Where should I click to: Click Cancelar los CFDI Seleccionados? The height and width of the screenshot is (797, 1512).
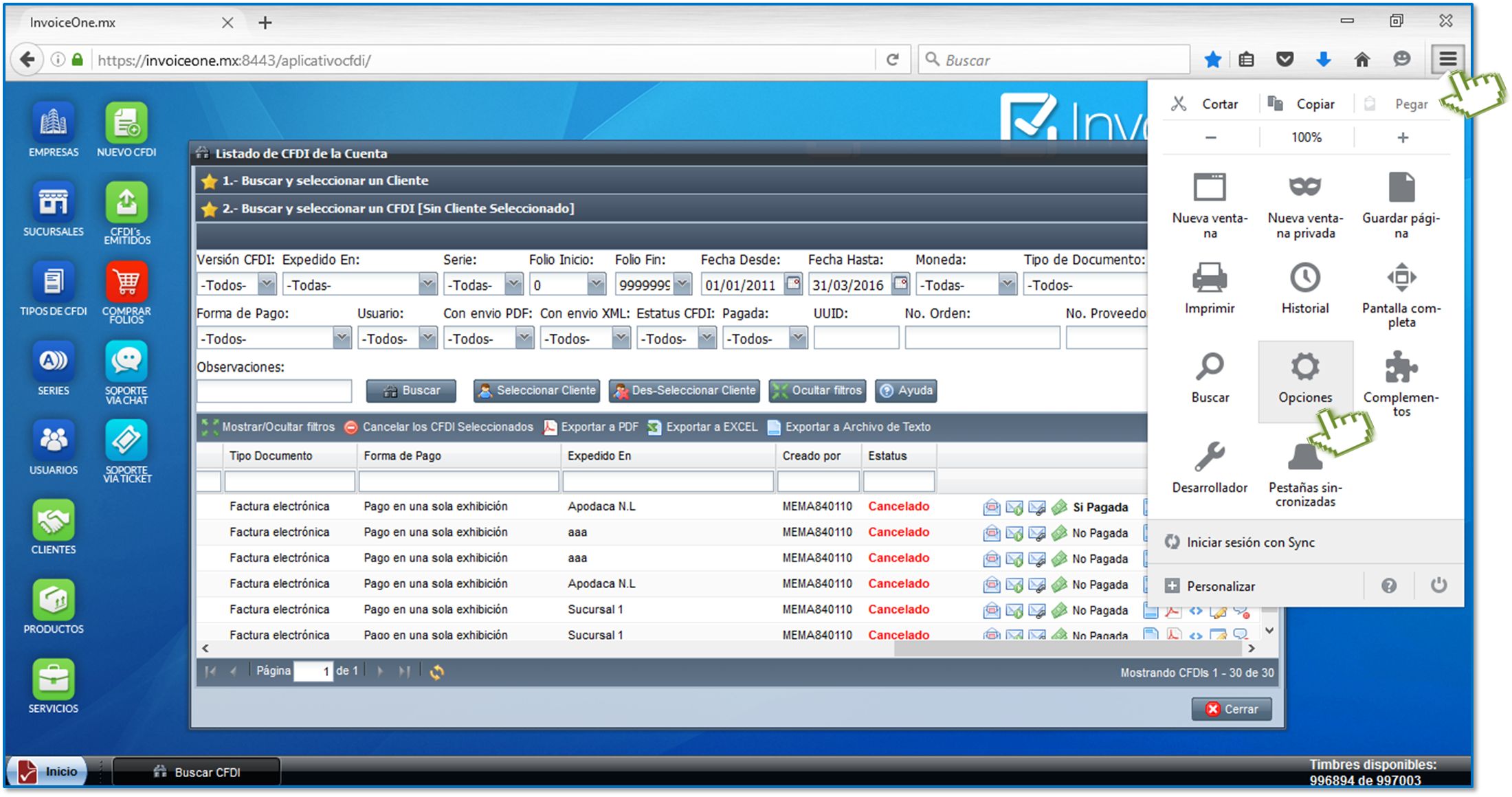(x=438, y=427)
